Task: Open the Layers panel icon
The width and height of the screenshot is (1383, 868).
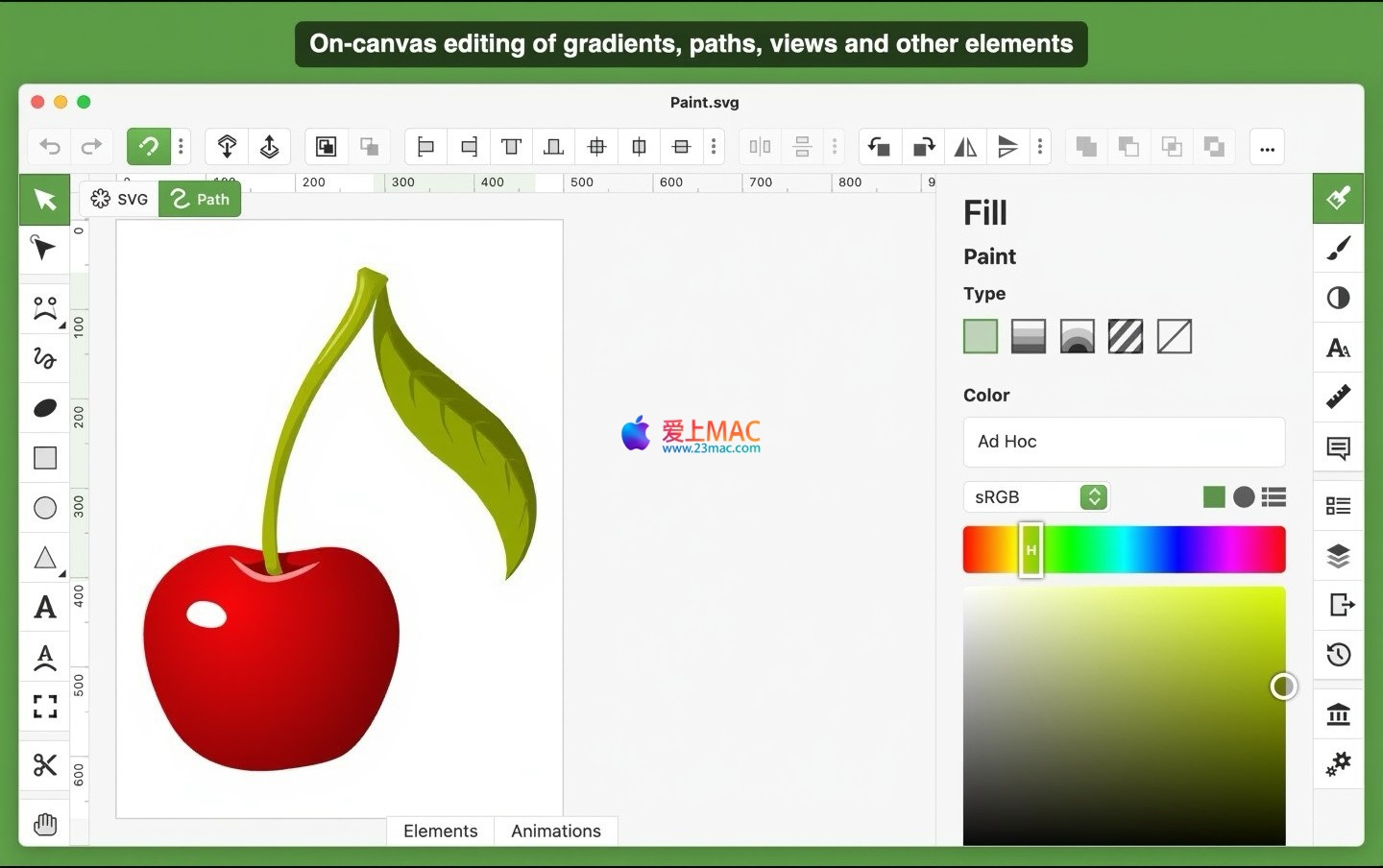Action: (x=1338, y=556)
